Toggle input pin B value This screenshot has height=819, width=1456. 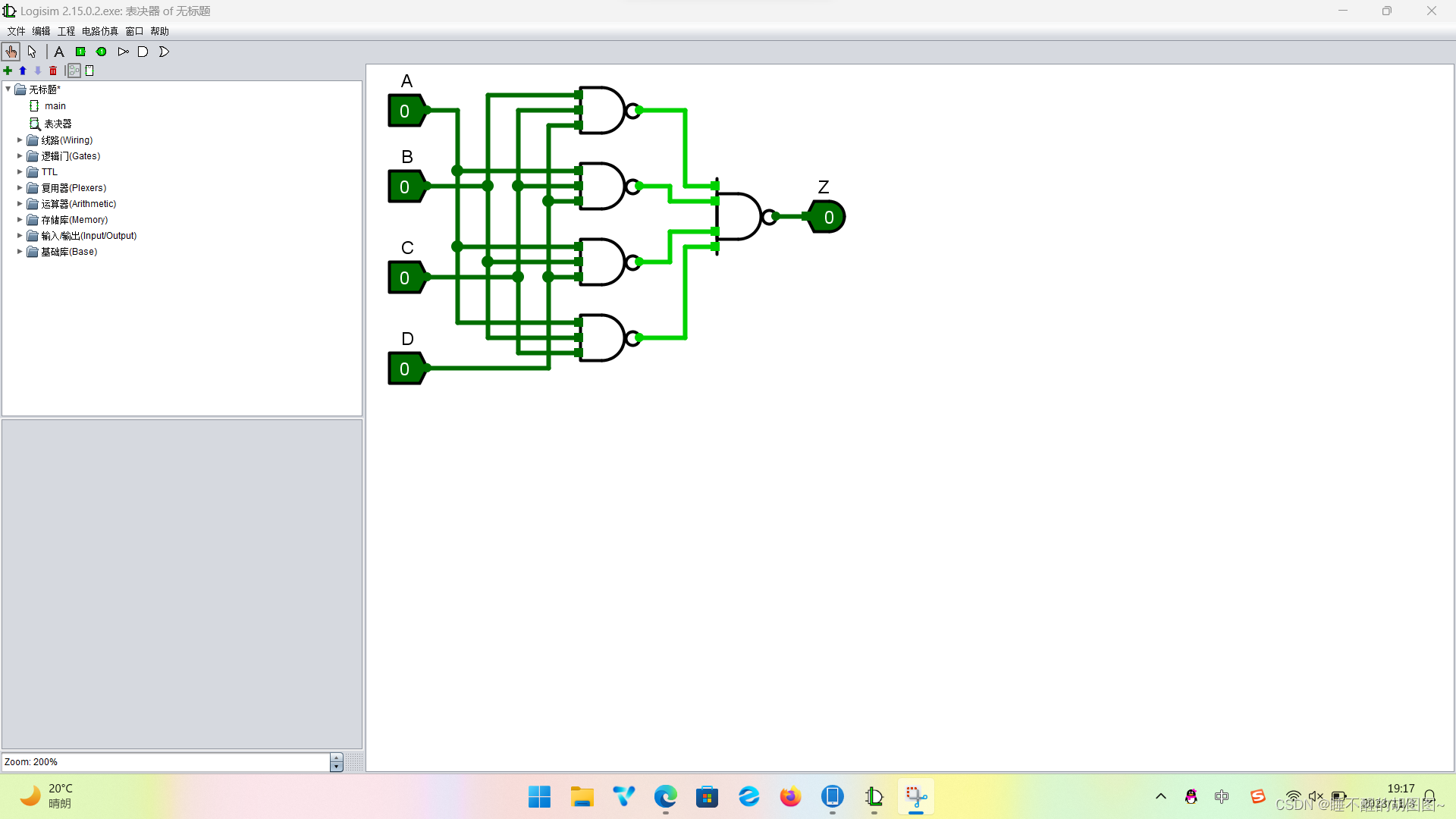point(404,187)
